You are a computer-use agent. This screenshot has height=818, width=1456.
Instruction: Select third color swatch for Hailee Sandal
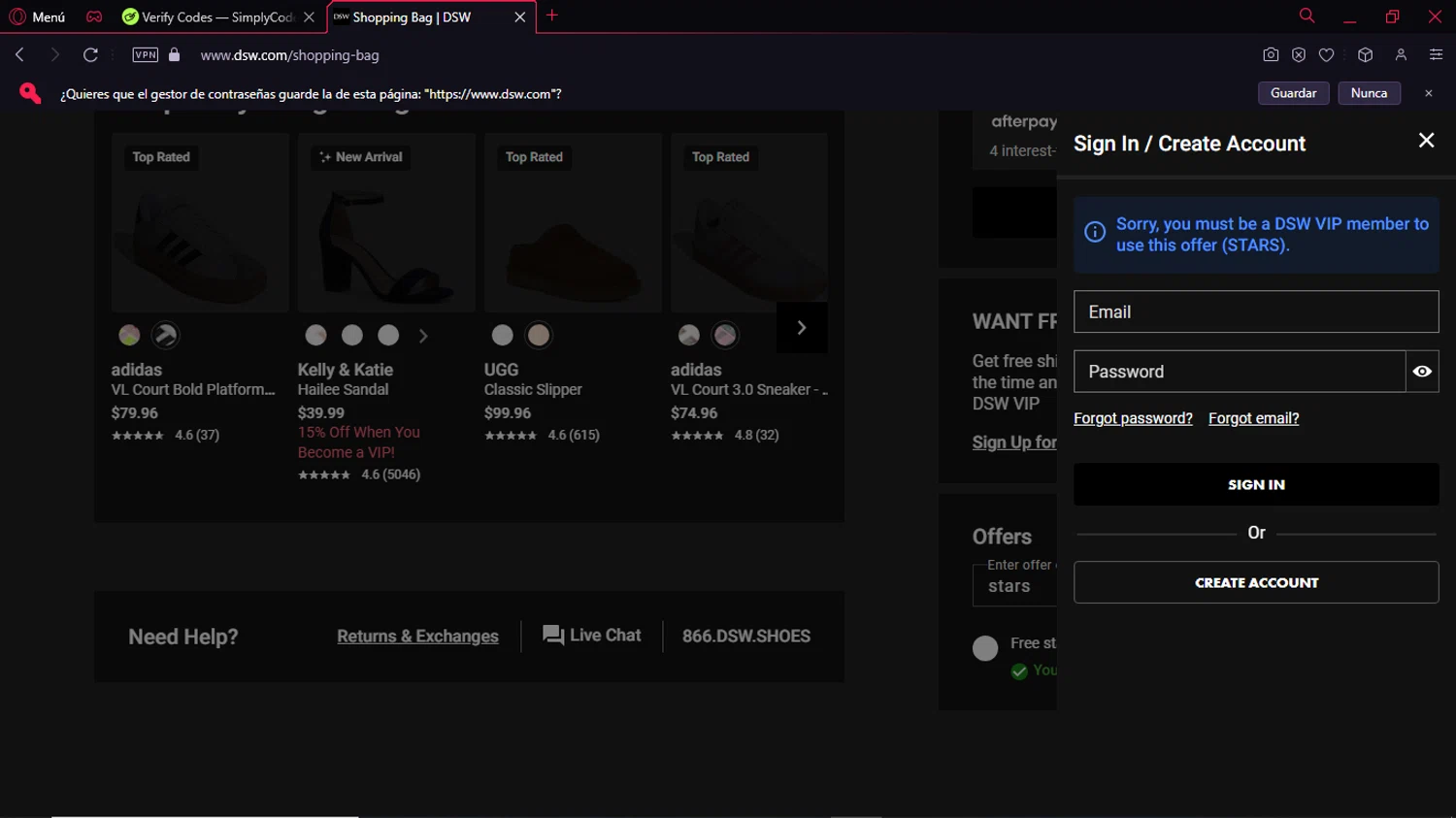[x=388, y=336]
